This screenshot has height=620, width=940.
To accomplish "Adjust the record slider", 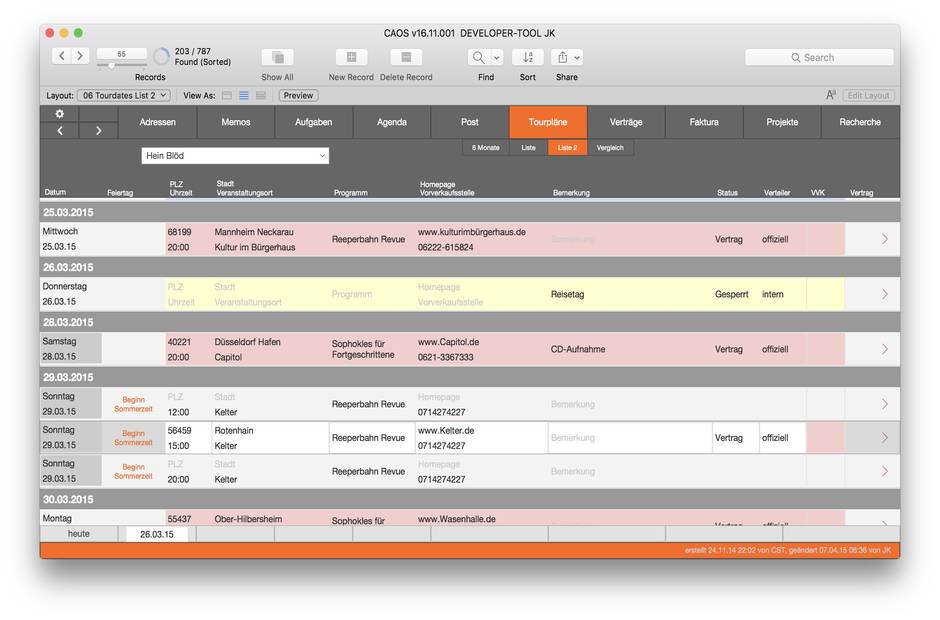I will [x=112, y=65].
